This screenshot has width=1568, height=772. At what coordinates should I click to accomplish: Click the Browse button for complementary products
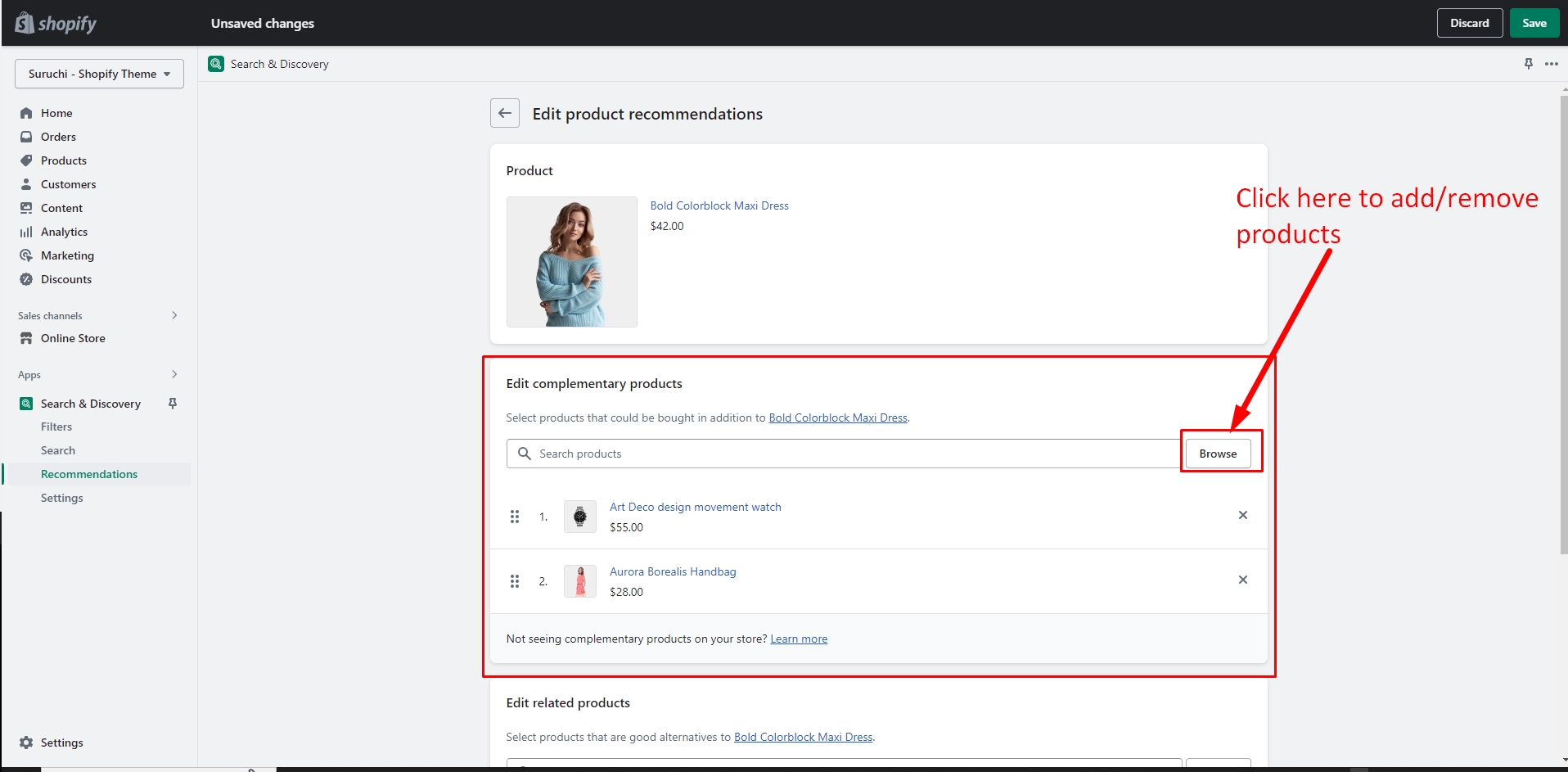[x=1217, y=454]
